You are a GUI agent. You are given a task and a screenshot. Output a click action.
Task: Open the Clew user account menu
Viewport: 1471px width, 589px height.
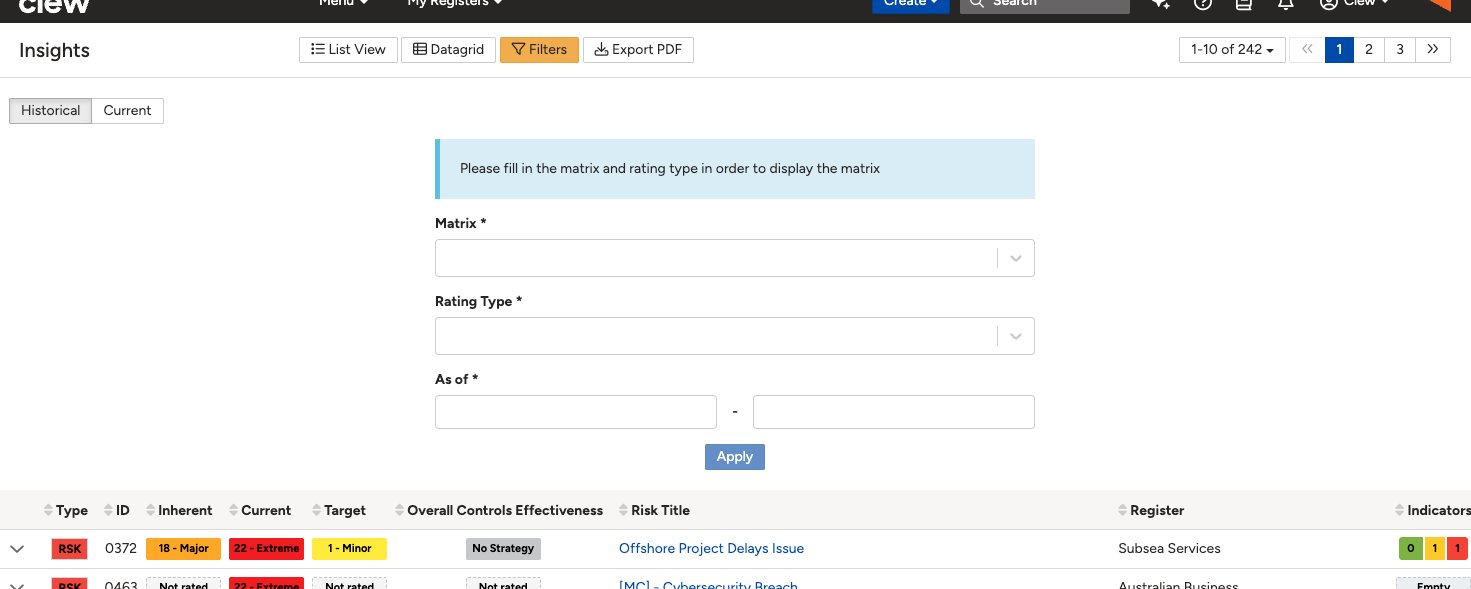tap(1354, 3)
